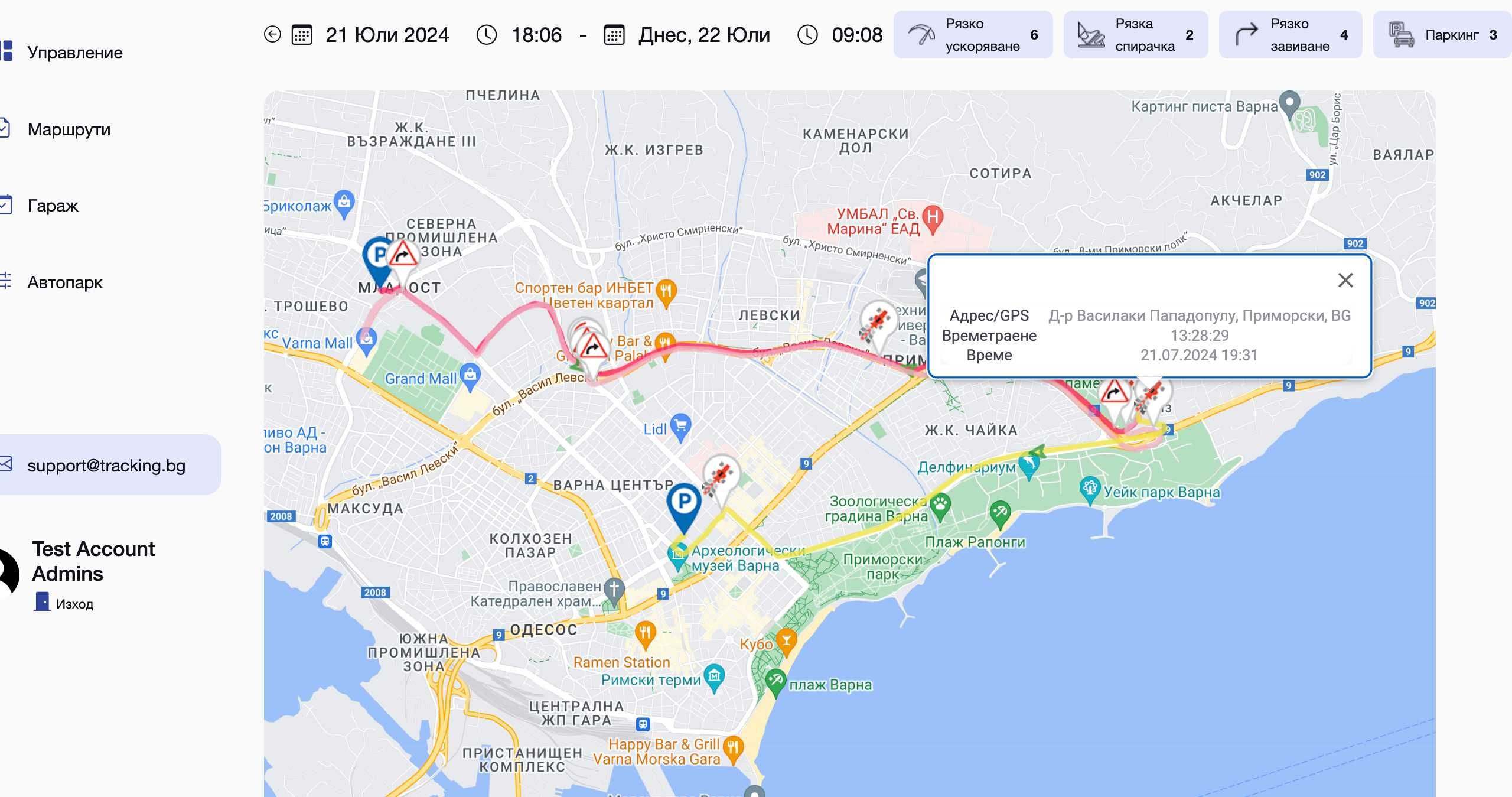Select the end time 09:08
The image size is (1512, 797).
857,35
